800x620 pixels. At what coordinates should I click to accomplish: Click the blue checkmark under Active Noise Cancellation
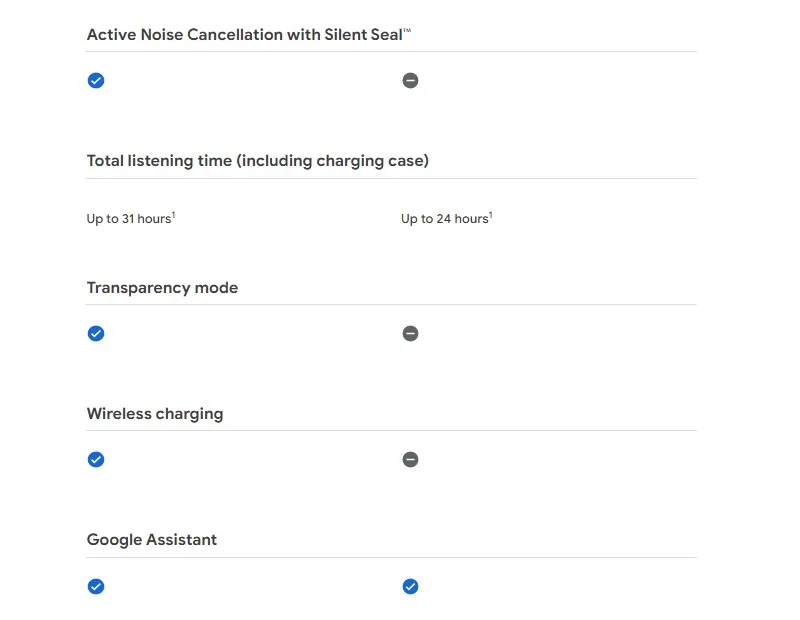click(x=96, y=81)
